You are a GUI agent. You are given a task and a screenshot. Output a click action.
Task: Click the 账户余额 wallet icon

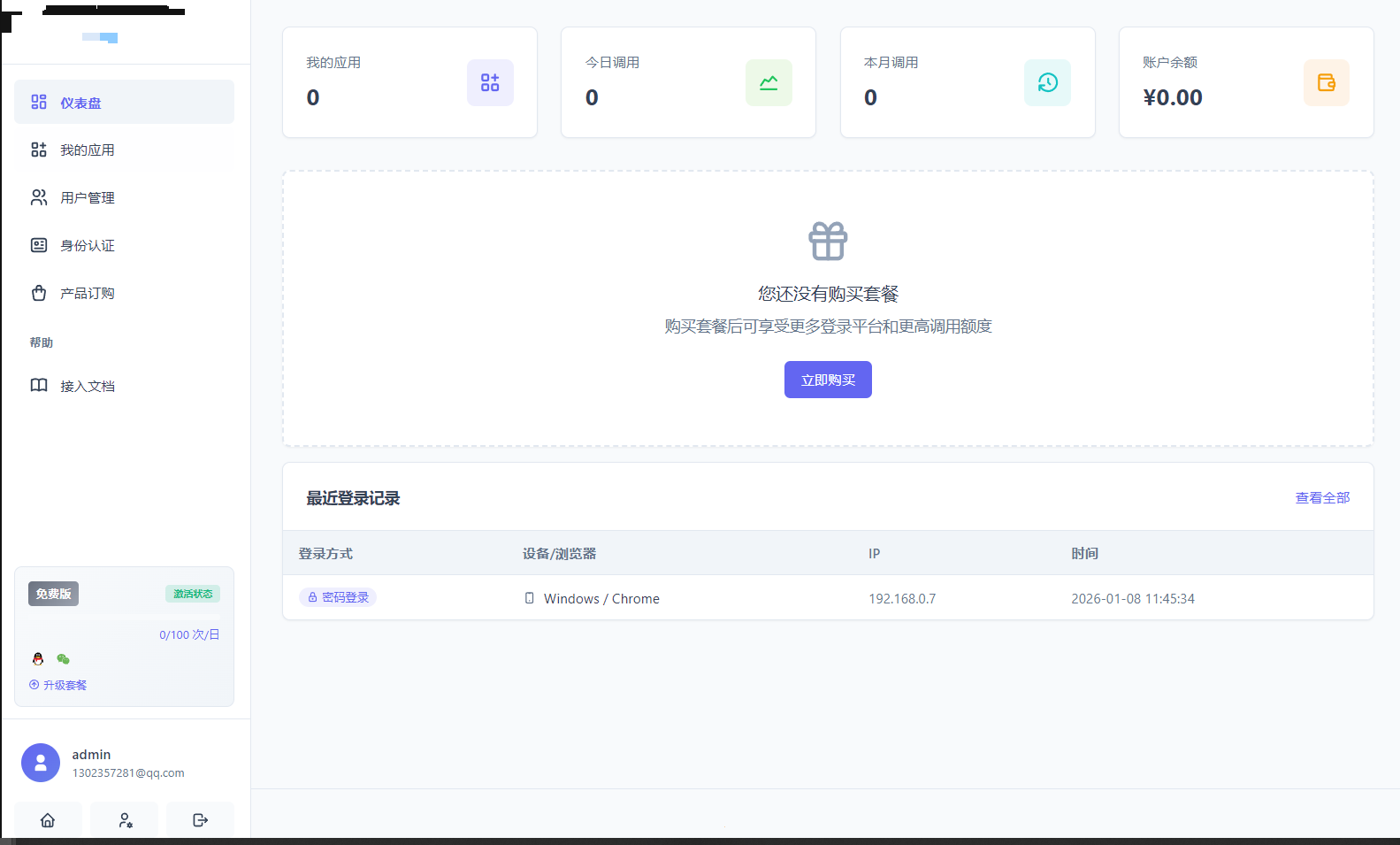pyautogui.click(x=1326, y=82)
